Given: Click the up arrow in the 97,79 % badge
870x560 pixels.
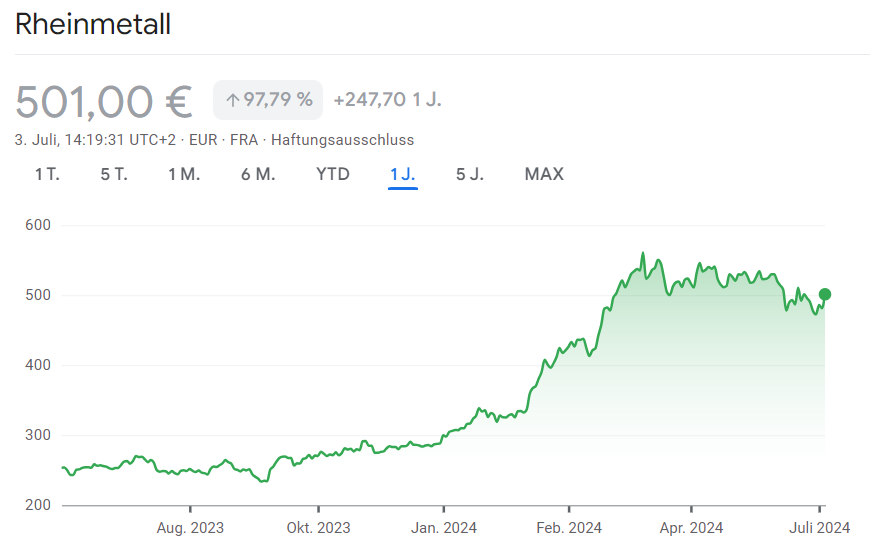Looking at the screenshot, I should tap(232, 100).
